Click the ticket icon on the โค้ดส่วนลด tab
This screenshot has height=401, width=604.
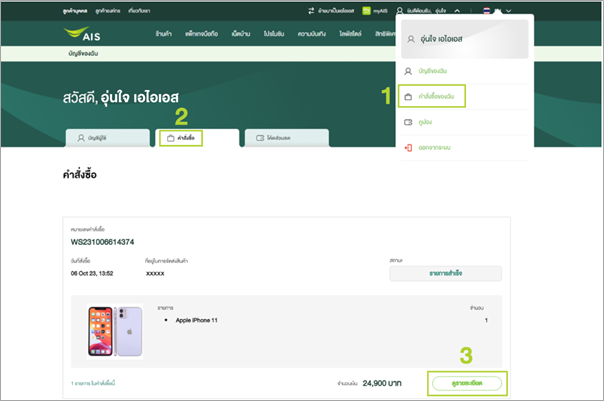click(260, 138)
